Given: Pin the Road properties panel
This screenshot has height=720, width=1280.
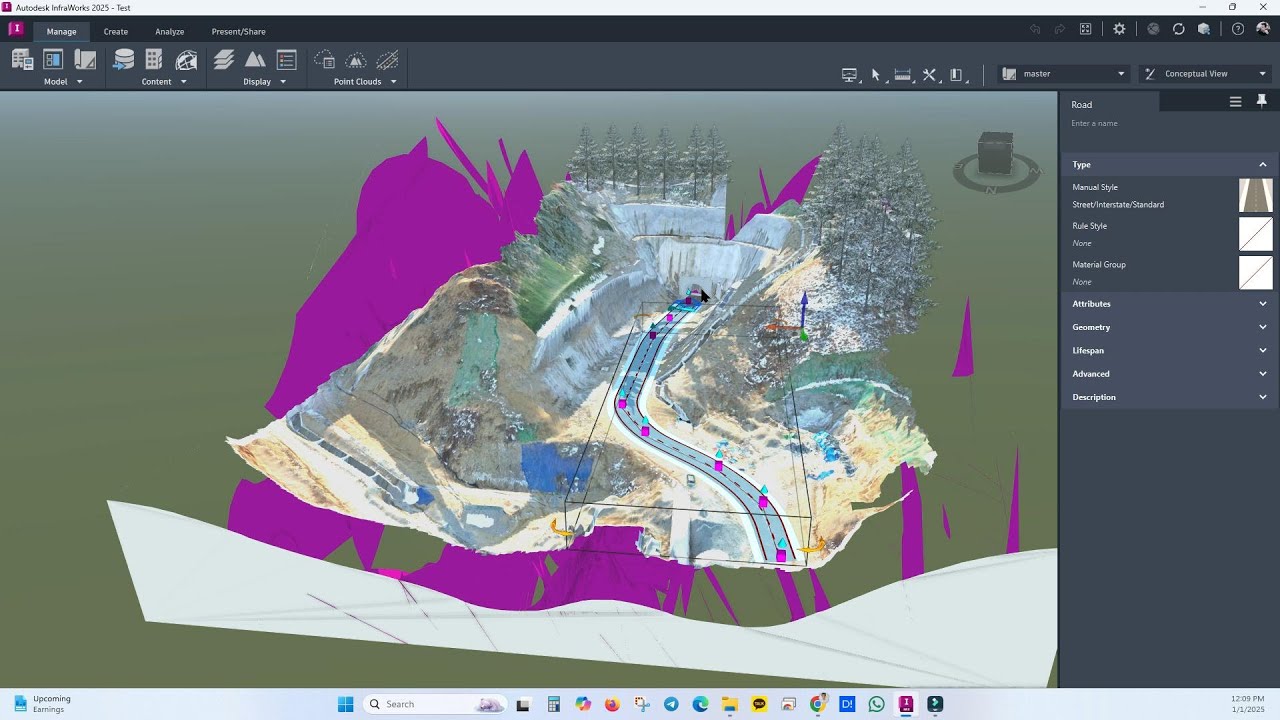Looking at the screenshot, I should pyautogui.click(x=1262, y=101).
